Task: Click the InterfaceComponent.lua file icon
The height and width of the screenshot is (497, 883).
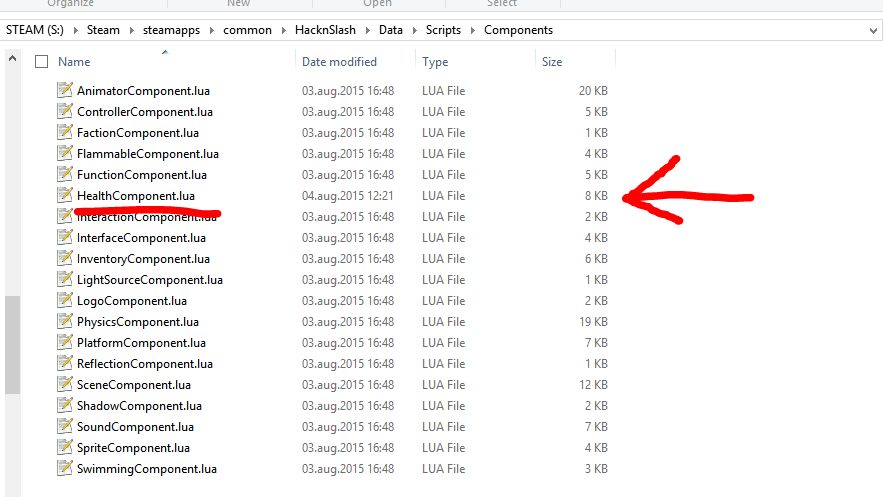Action: [x=65, y=237]
